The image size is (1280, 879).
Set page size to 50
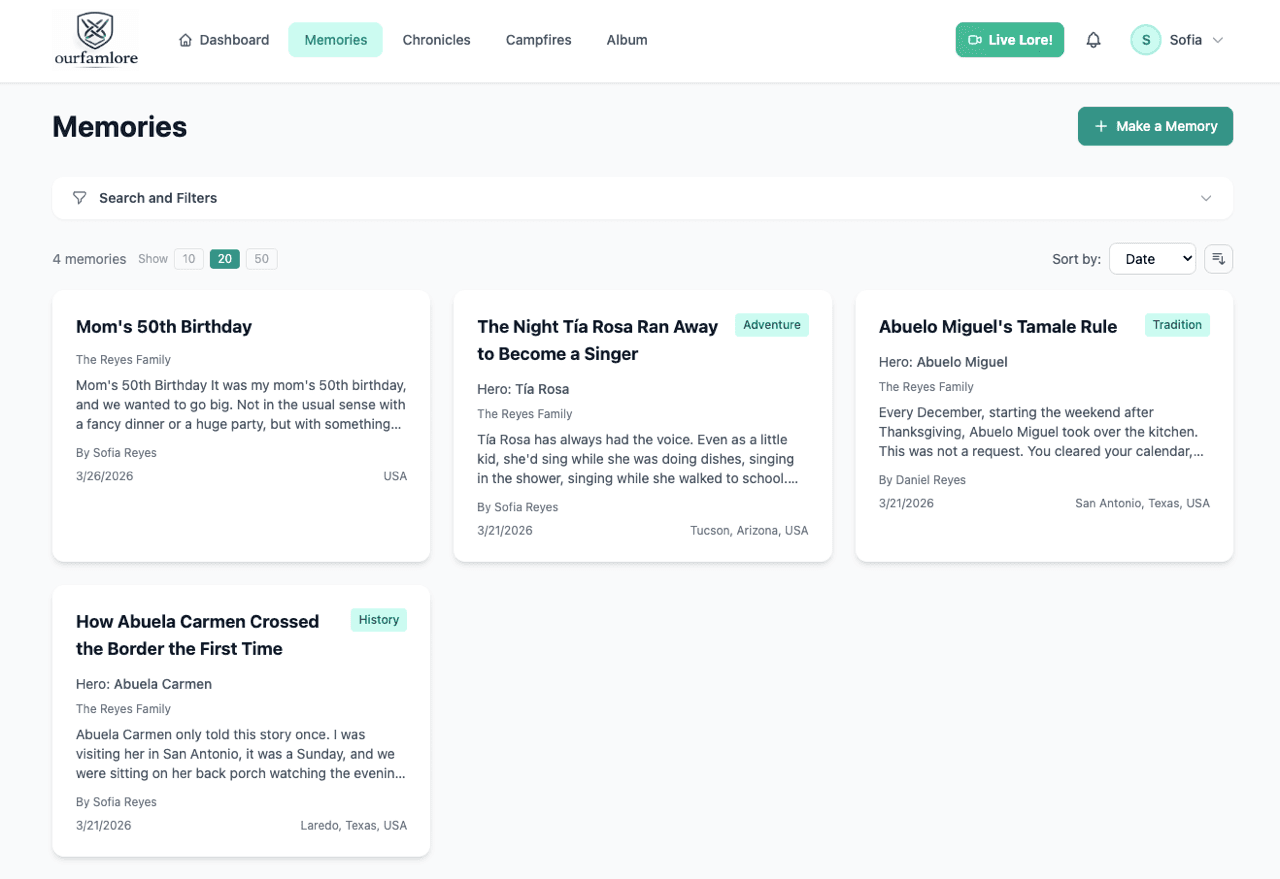tap(261, 259)
